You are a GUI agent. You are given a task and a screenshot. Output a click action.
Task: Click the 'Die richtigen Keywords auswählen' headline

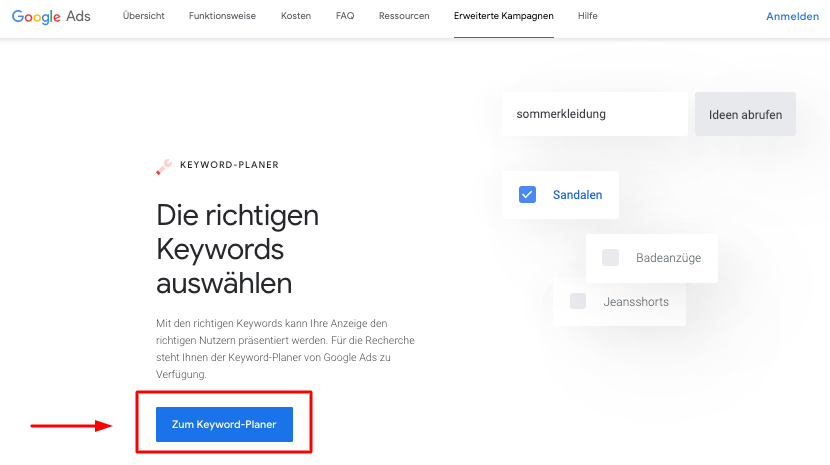[238, 249]
